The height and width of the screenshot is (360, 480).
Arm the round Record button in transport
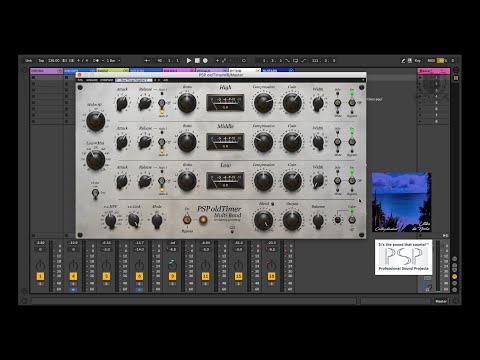pyautogui.click(x=205, y=60)
